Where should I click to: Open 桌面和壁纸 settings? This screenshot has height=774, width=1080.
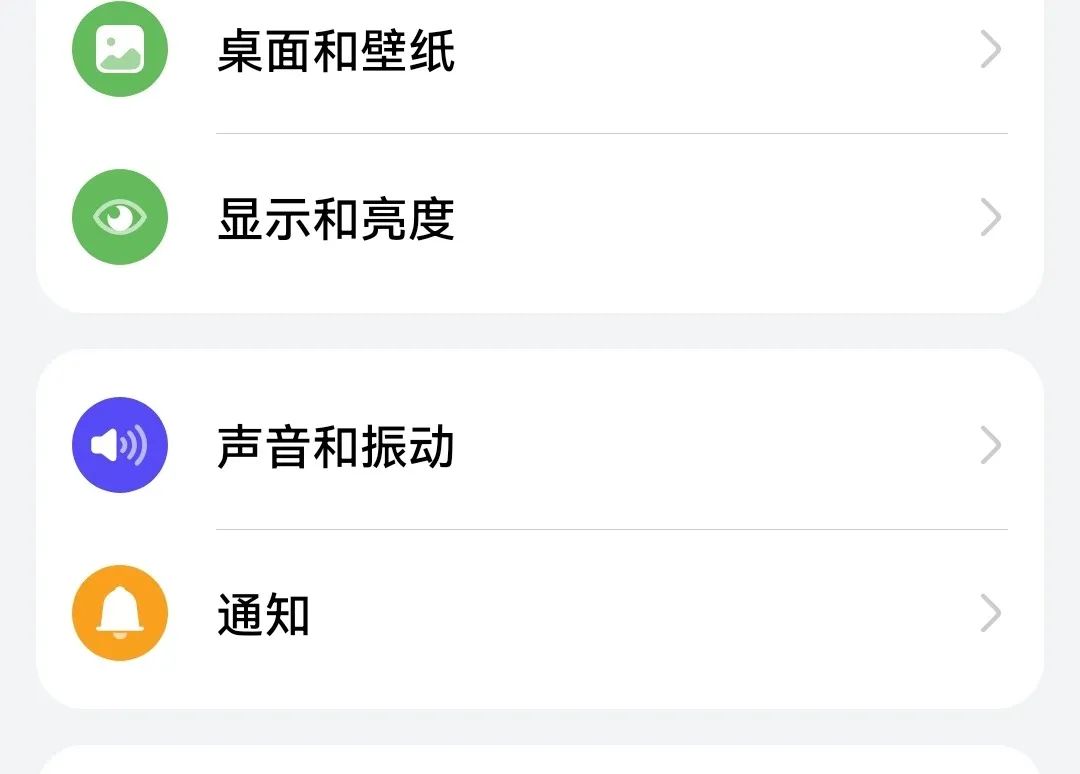point(540,48)
